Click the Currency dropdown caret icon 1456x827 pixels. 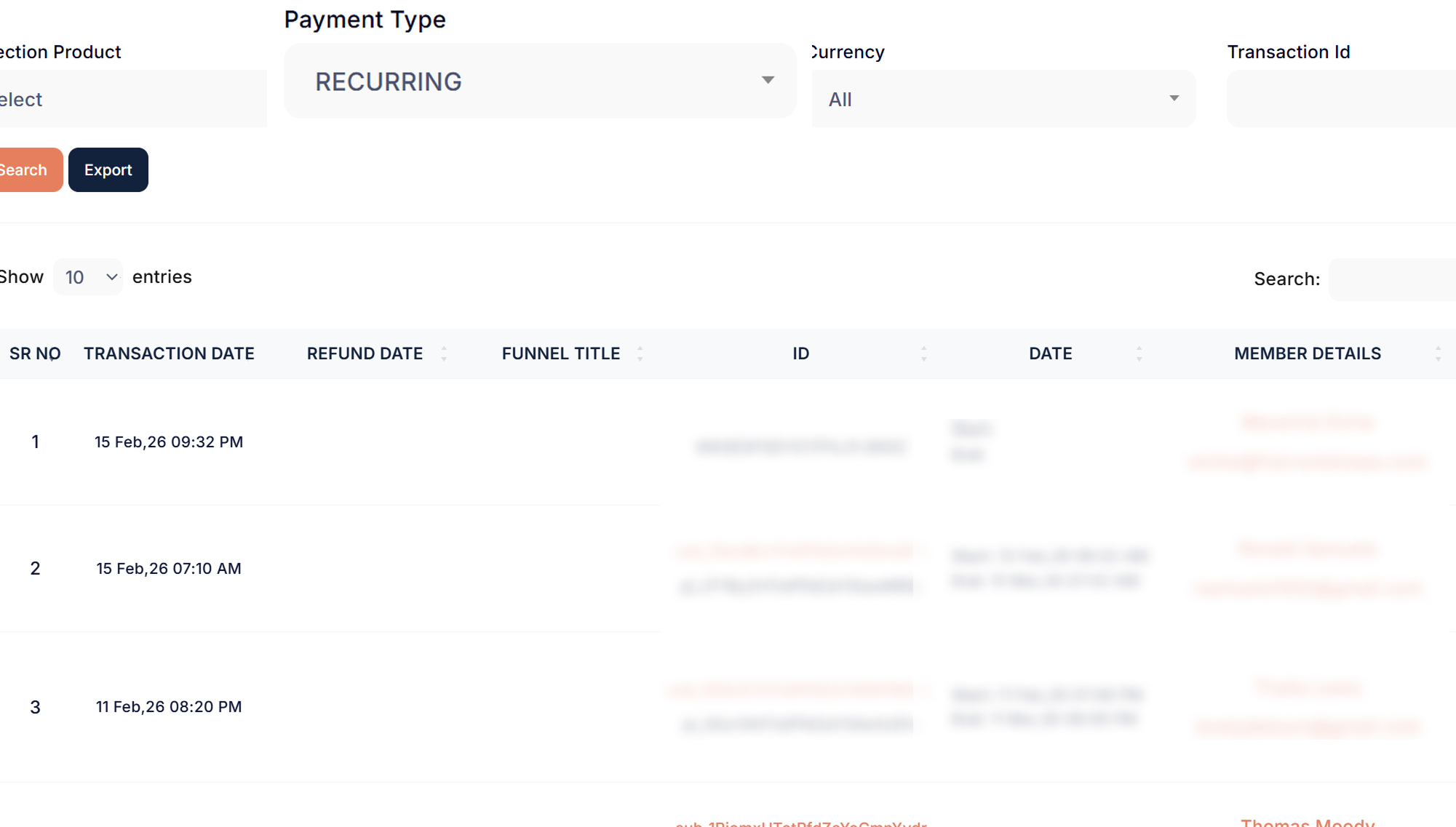[x=1174, y=98]
